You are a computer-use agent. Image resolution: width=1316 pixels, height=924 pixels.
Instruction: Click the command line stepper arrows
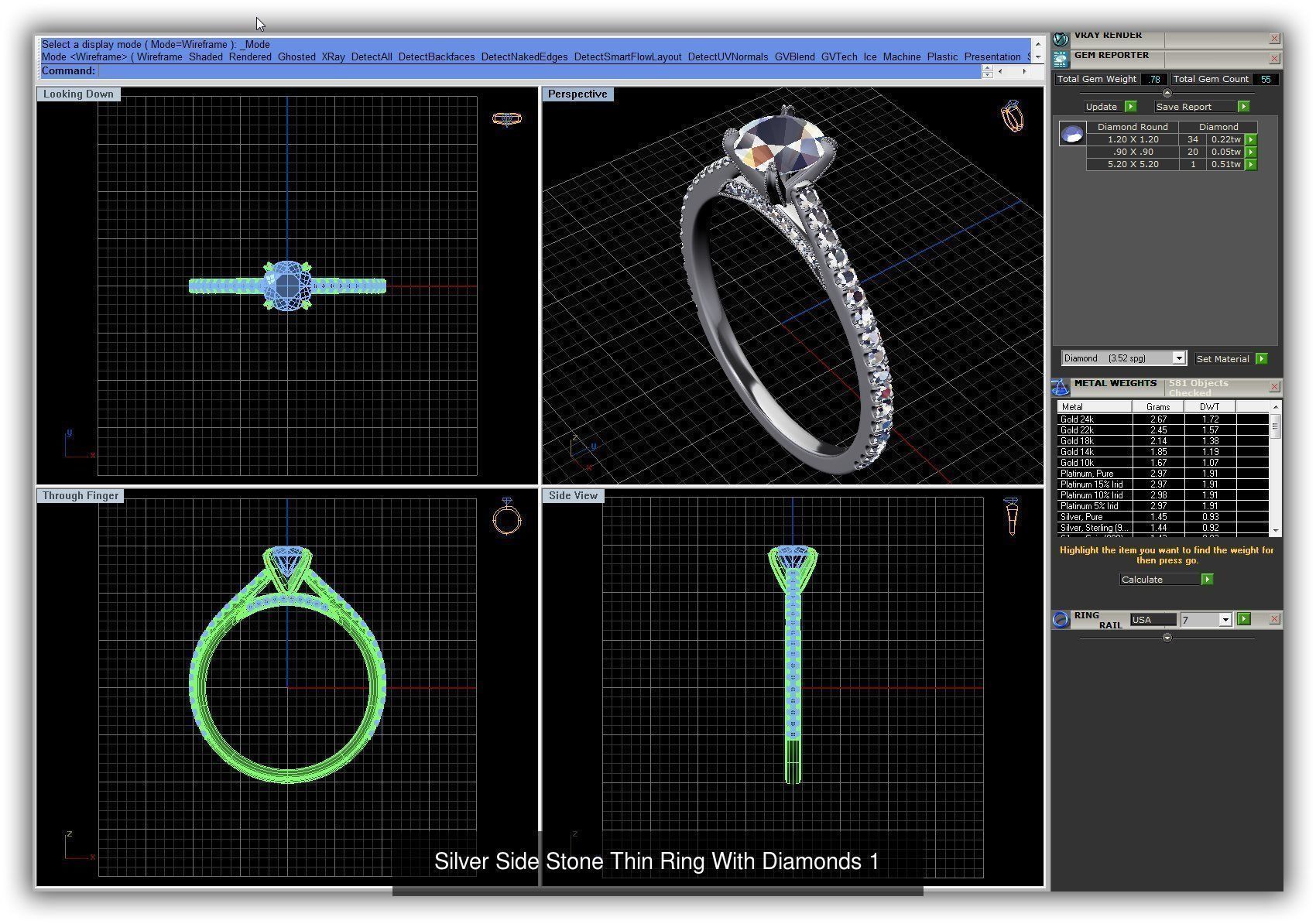pos(987,71)
